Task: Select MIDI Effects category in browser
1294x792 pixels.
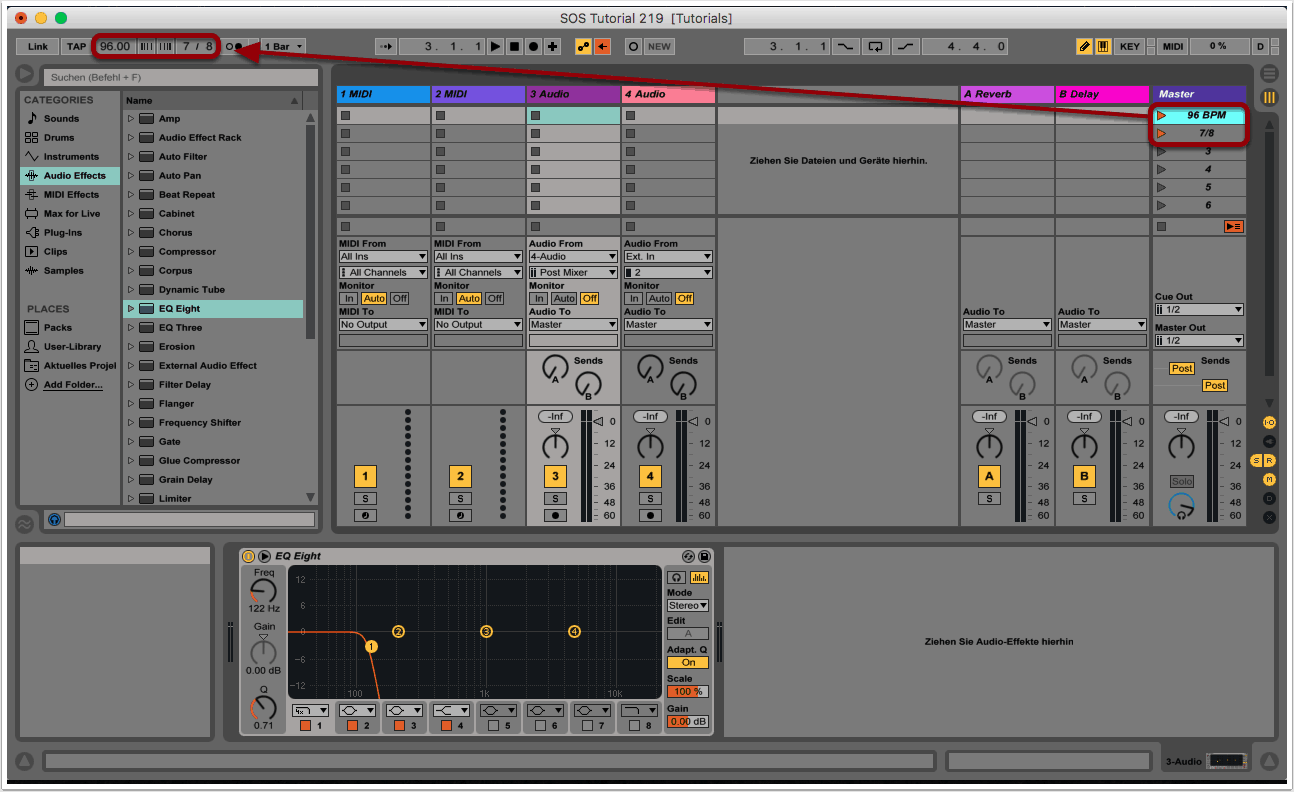Action: tap(70, 195)
